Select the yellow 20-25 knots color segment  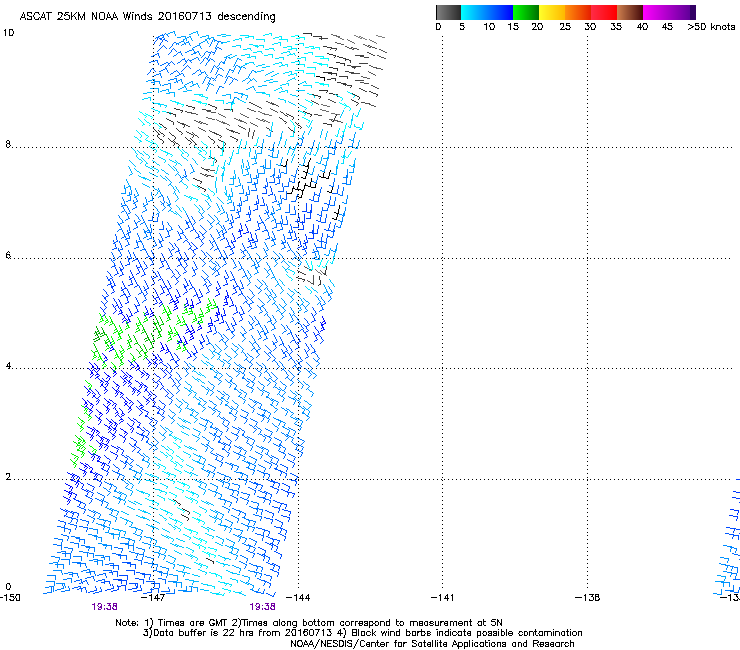(x=552, y=12)
